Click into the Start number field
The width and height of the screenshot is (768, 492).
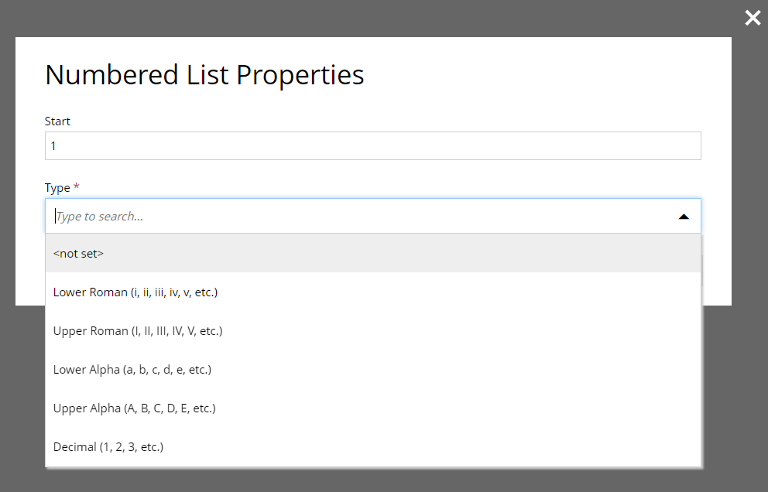pyautogui.click(x=373, y=146)
